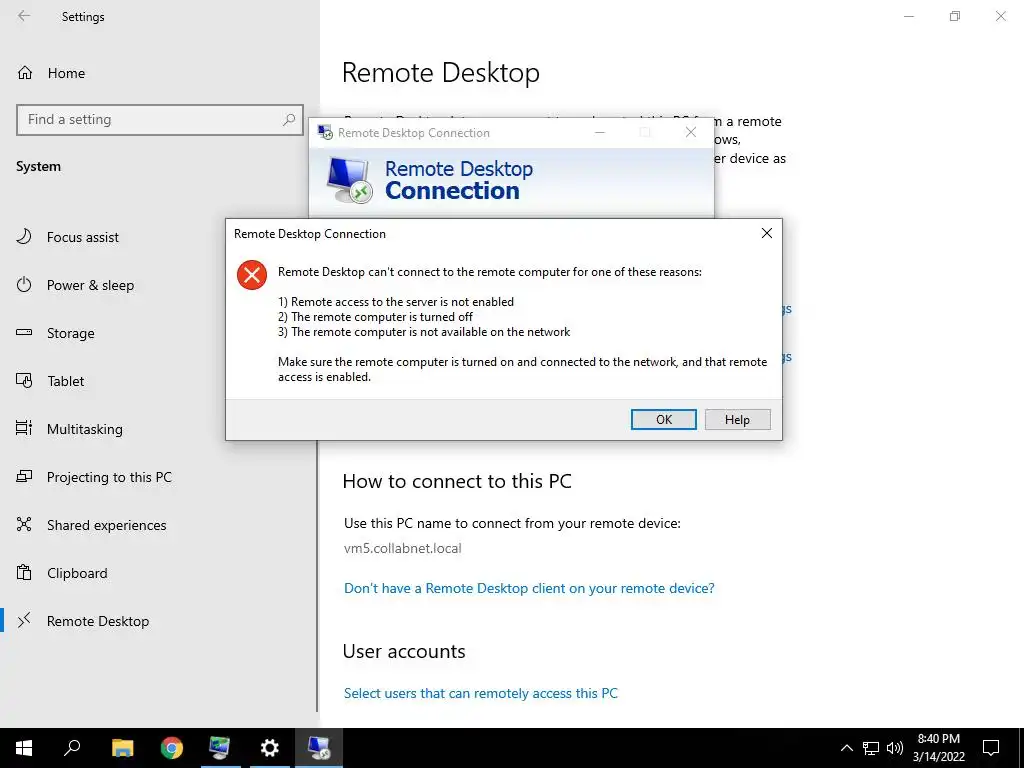The image size is (1024, 768).
Task: Minimize the Remote Desktop Connection window behind dialog
Action: 600,133
